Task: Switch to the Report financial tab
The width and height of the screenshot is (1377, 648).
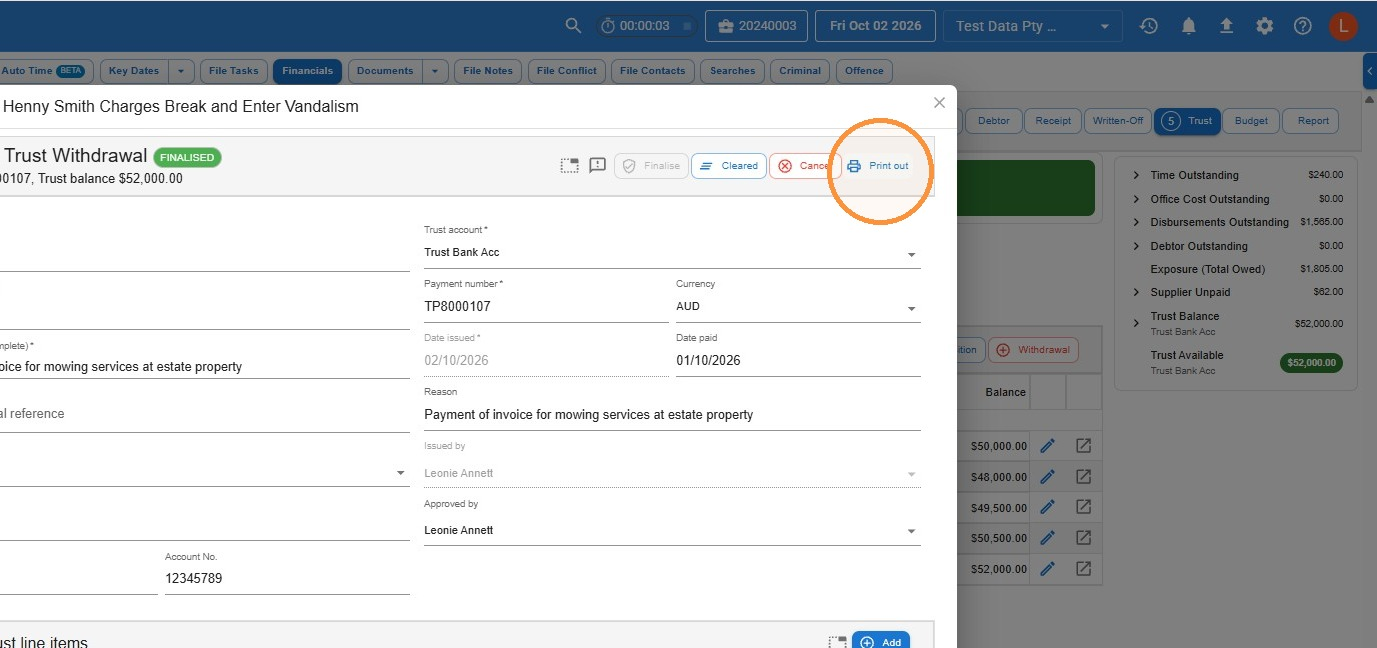Action: coord(1313,121)
